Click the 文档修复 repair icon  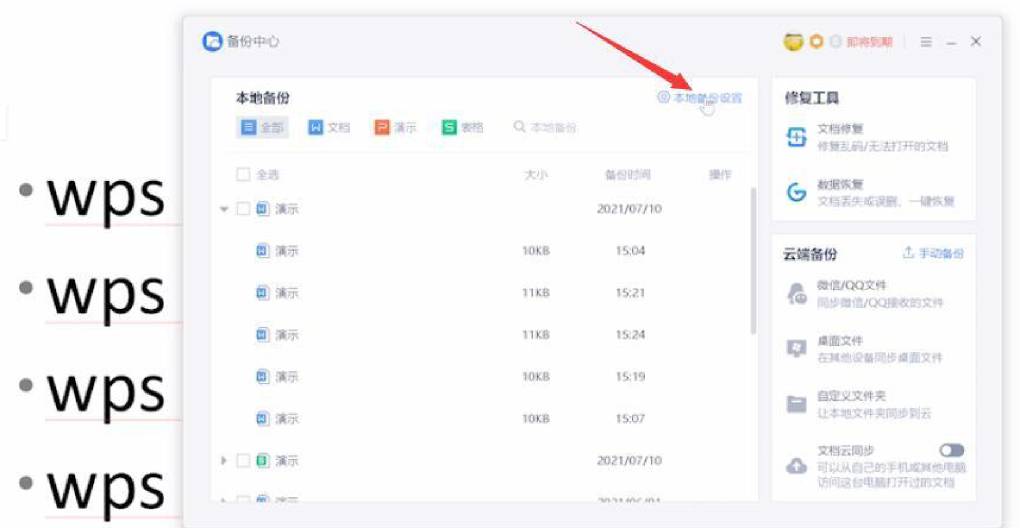click(796, 137)
